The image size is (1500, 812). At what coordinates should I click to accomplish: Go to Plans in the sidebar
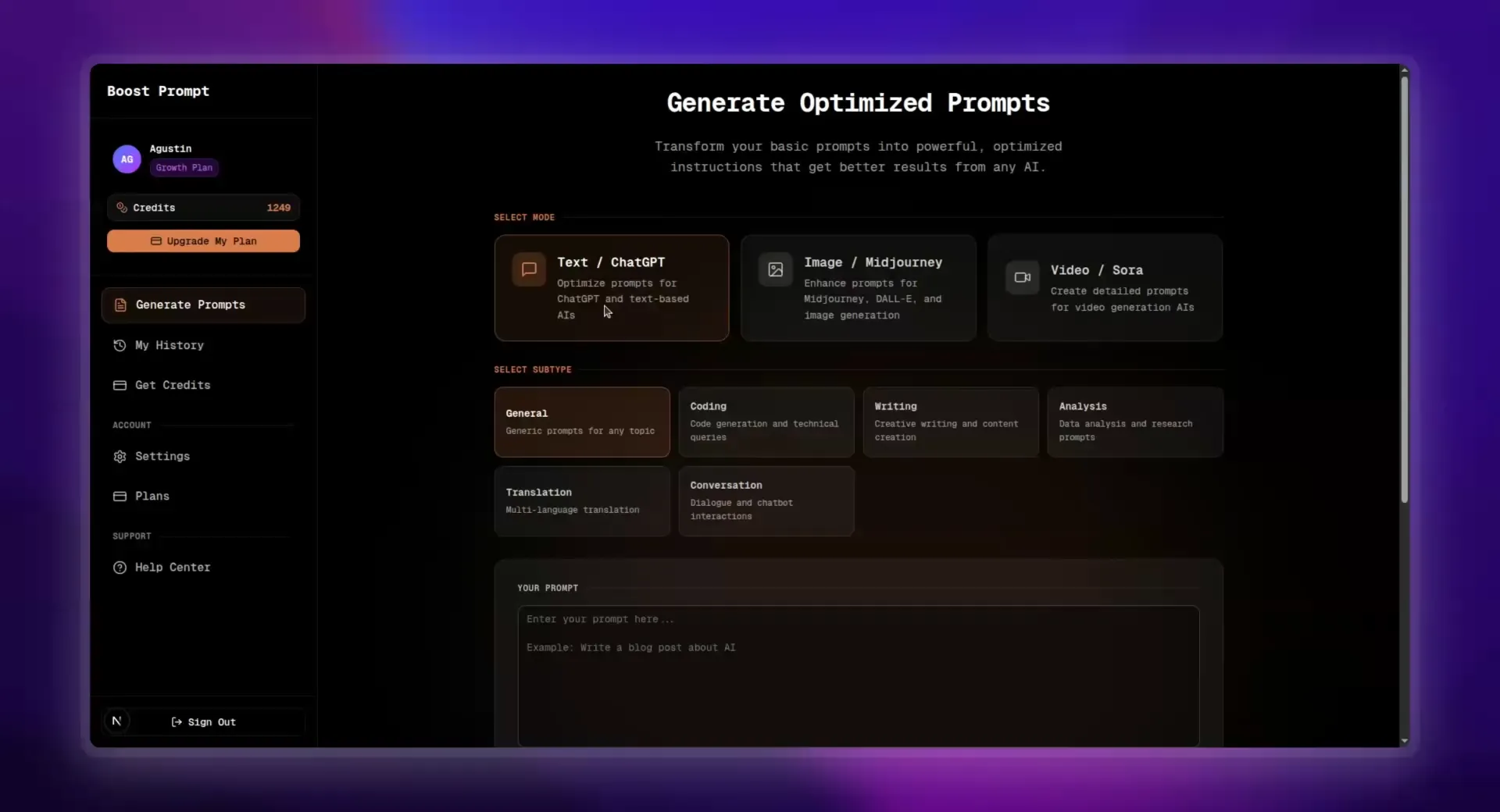click(152, 496)
